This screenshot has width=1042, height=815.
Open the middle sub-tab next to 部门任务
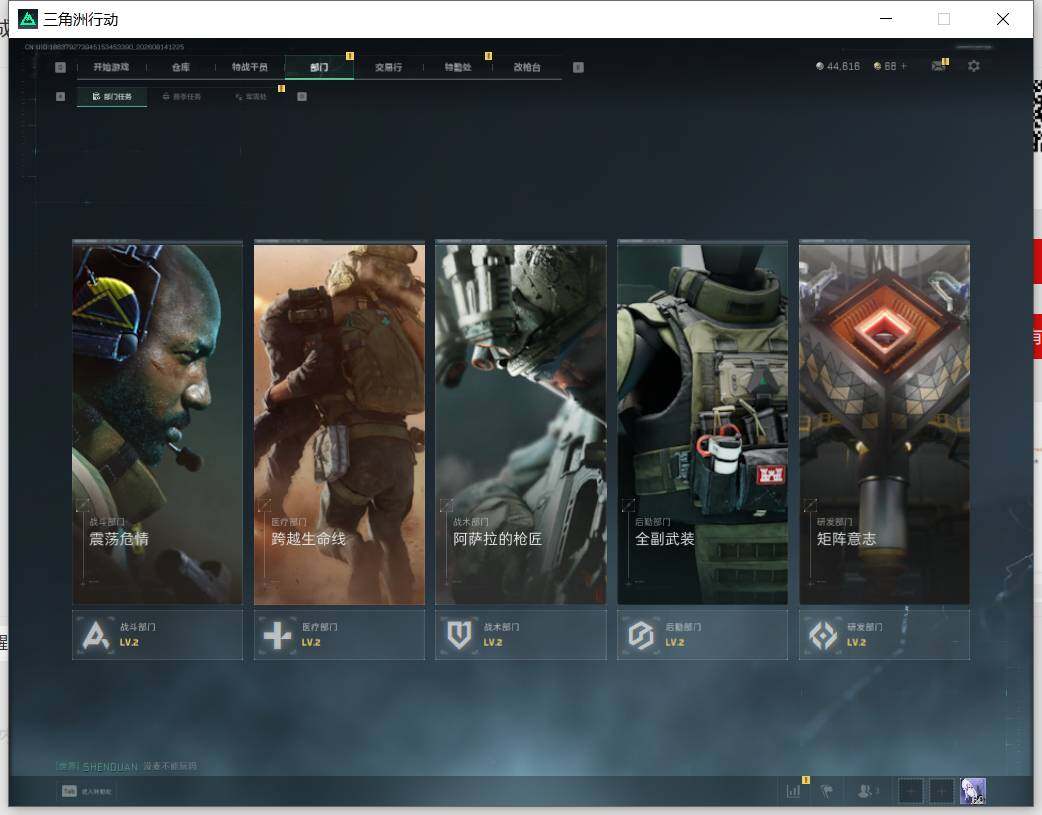pos(181,96)
